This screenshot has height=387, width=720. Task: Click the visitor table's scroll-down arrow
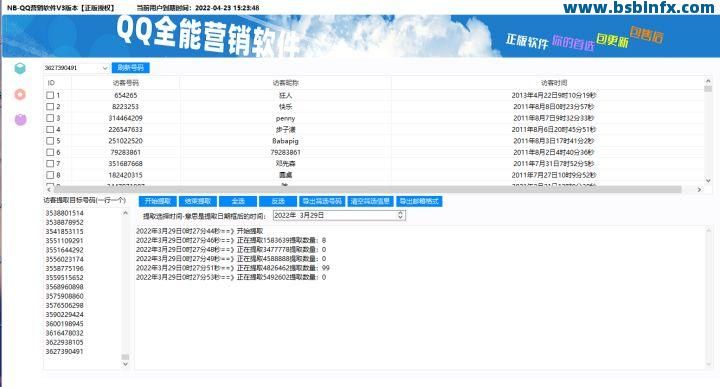[x=708, y=180]
